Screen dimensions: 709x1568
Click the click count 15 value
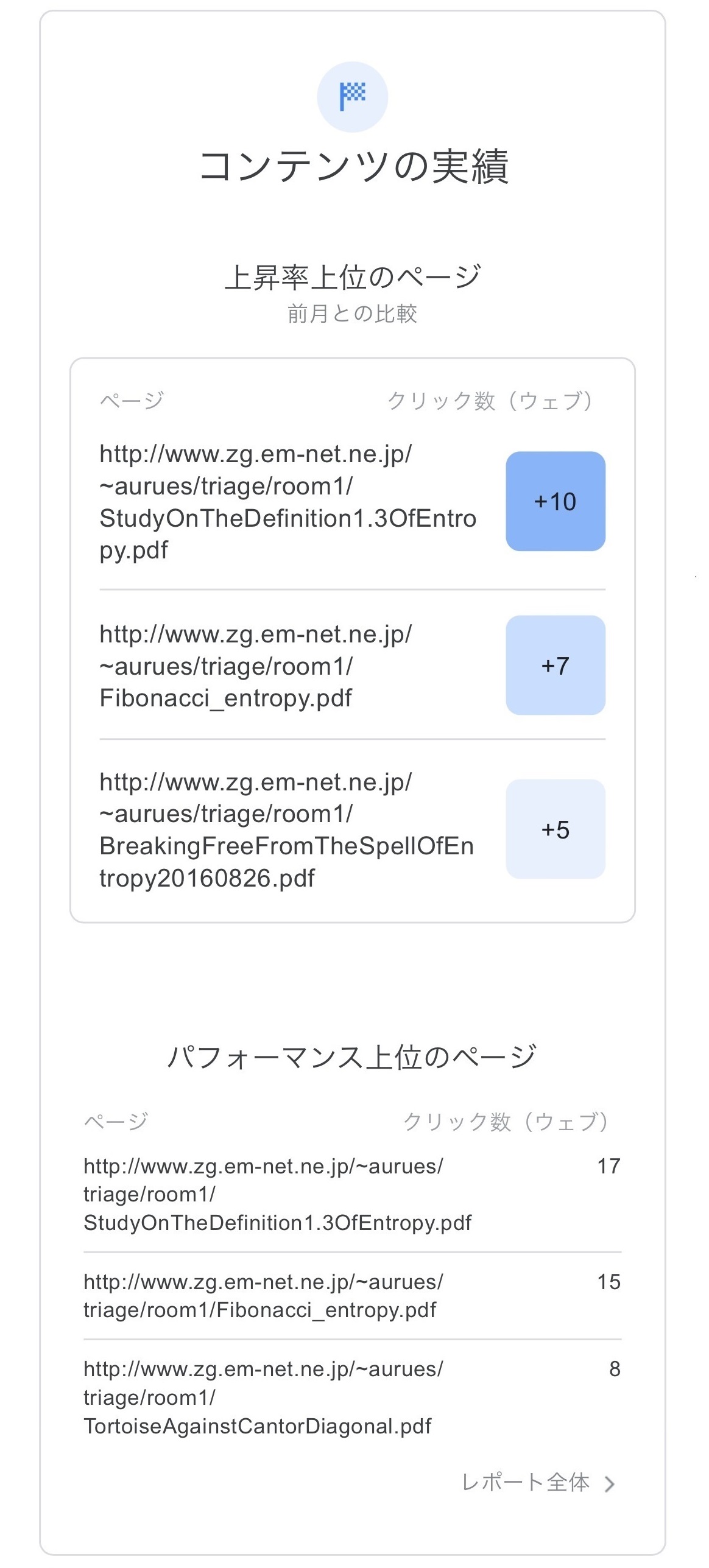coord(608,1282)
